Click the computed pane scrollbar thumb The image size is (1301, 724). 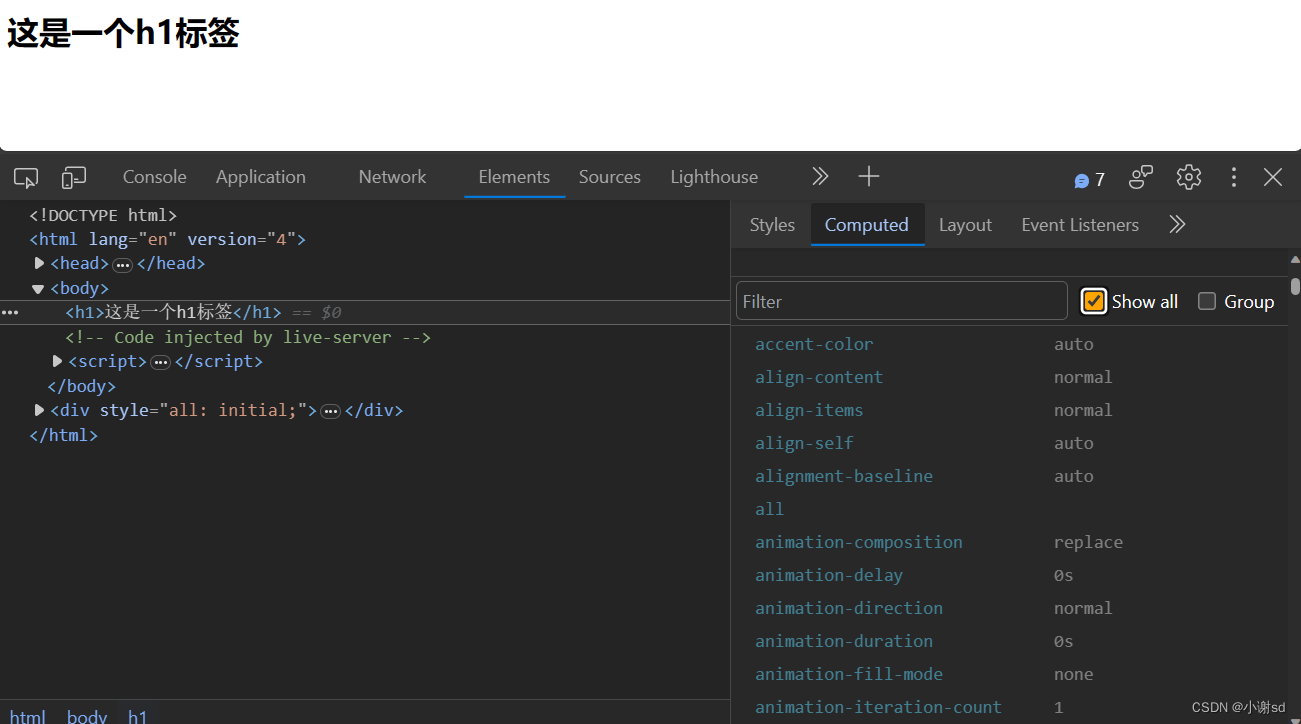(x=1295, y=287)
